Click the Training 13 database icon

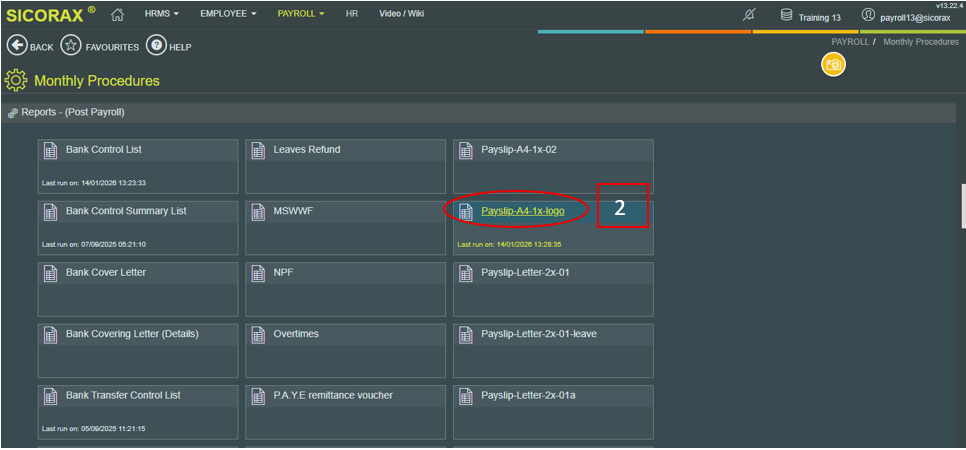(787, 16)
